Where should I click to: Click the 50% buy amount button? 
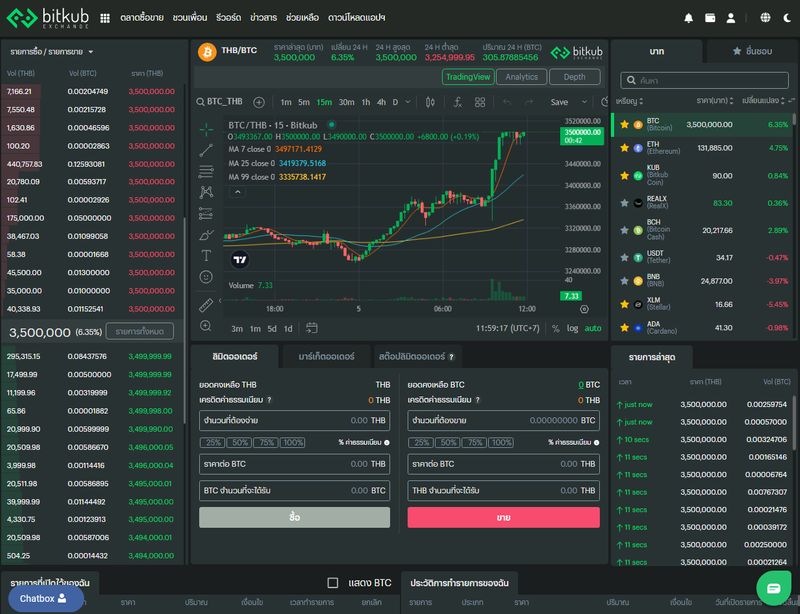[x=240, y=442]
